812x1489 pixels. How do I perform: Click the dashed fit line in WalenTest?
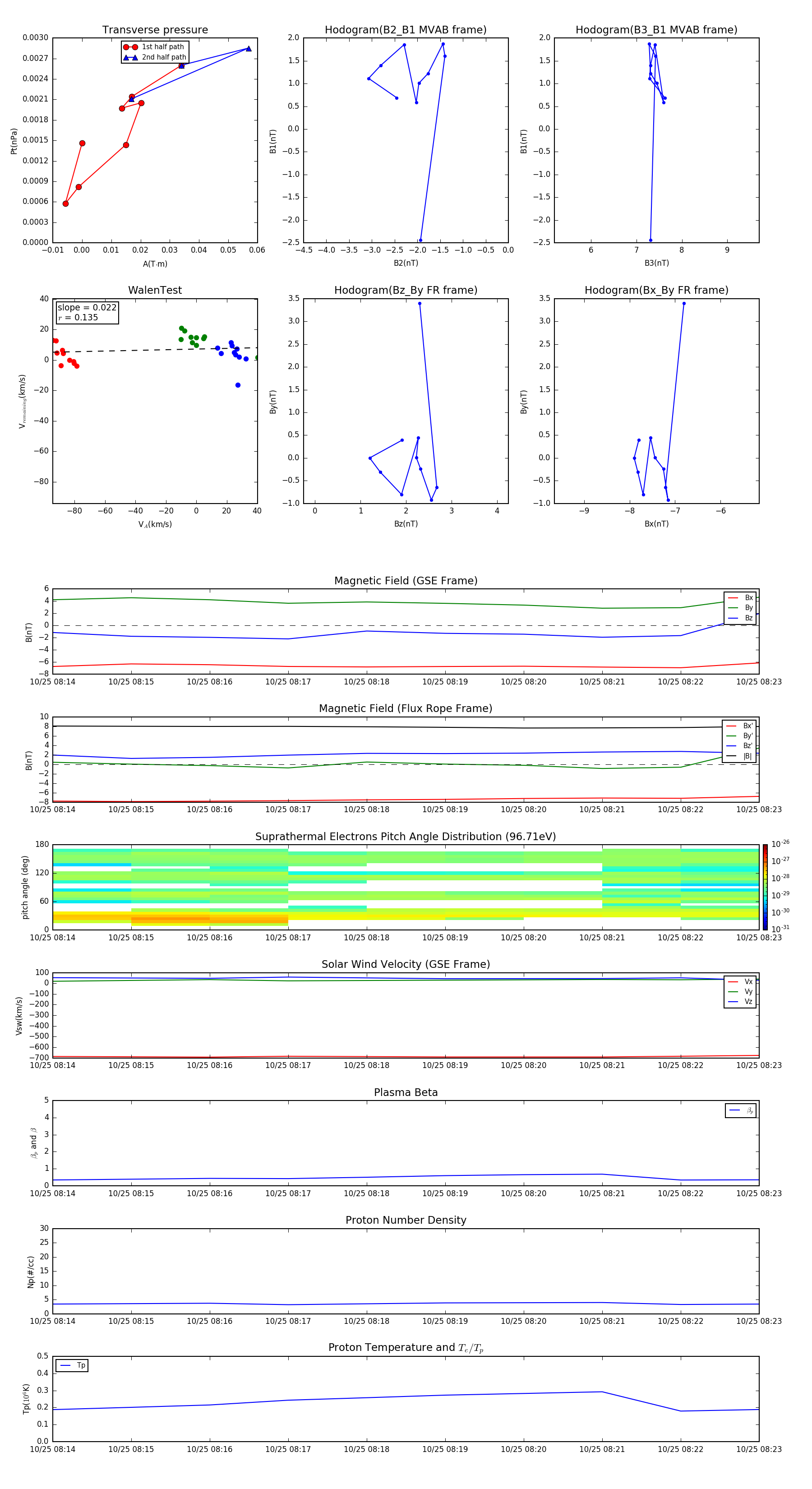click(x=155, y=350)
